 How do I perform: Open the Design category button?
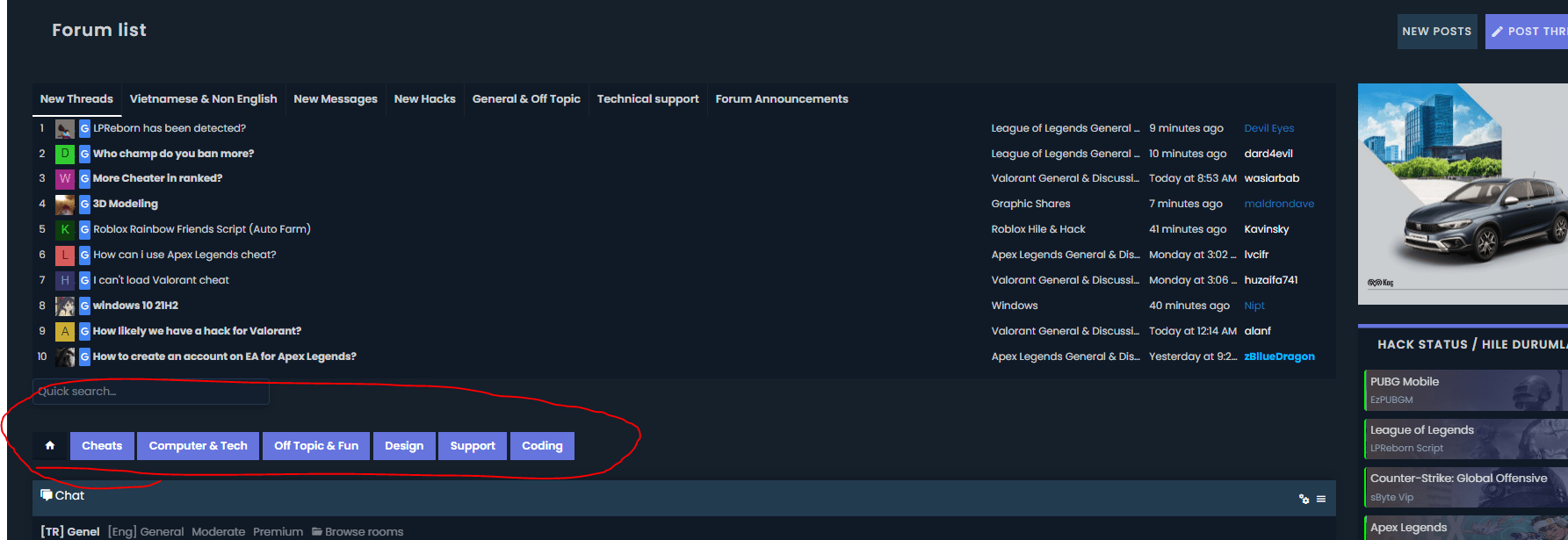coord(404,446)
